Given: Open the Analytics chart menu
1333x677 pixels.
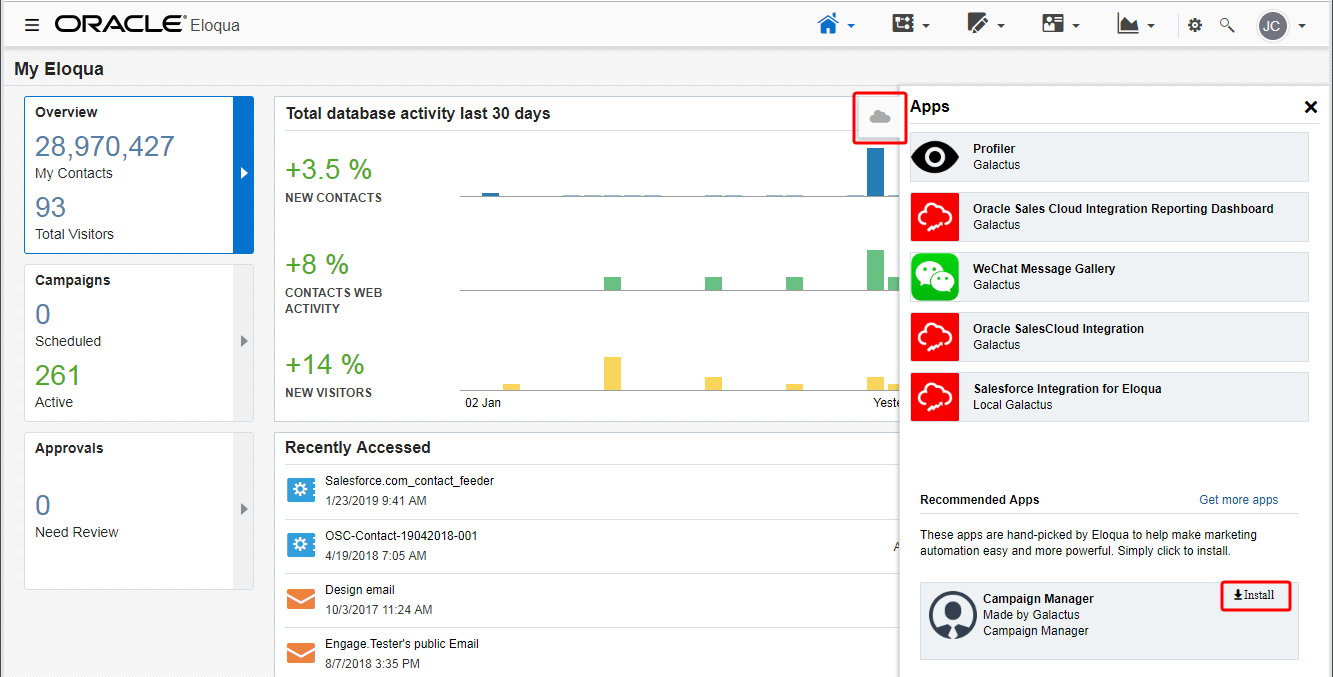Looking at the screenshot, I should pos(1136,25).
